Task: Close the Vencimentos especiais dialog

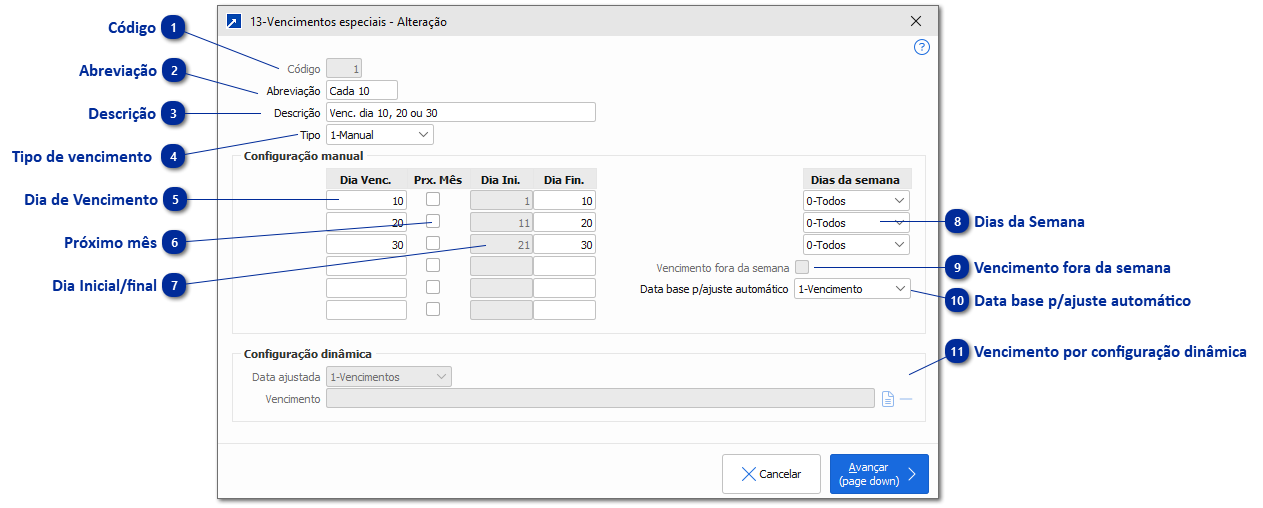Action: click(916, 21)
